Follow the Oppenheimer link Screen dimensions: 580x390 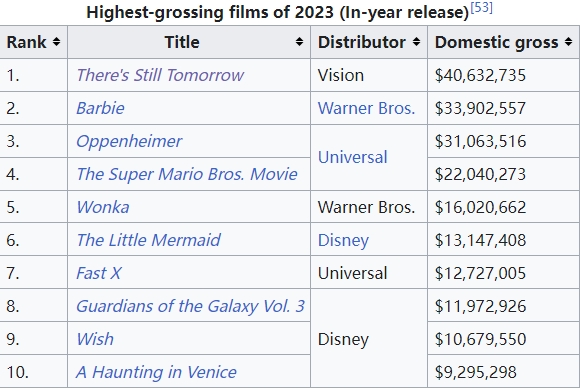point(129,141)
